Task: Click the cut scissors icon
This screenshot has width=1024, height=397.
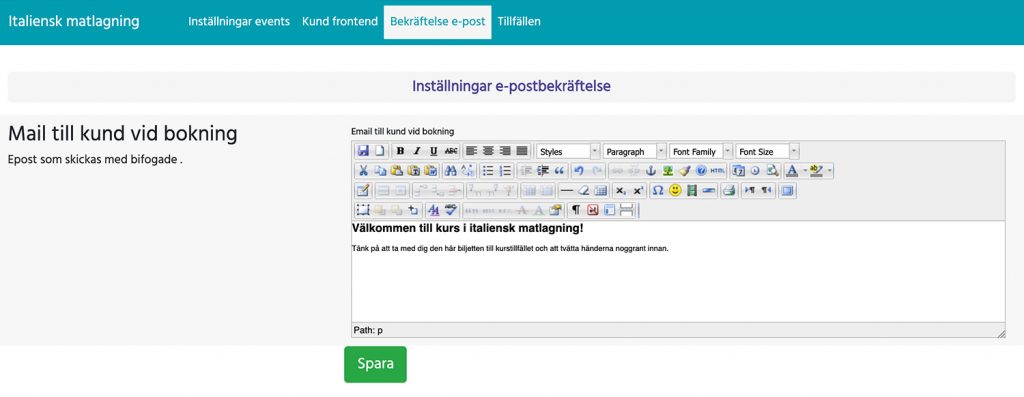Action: 363,171
